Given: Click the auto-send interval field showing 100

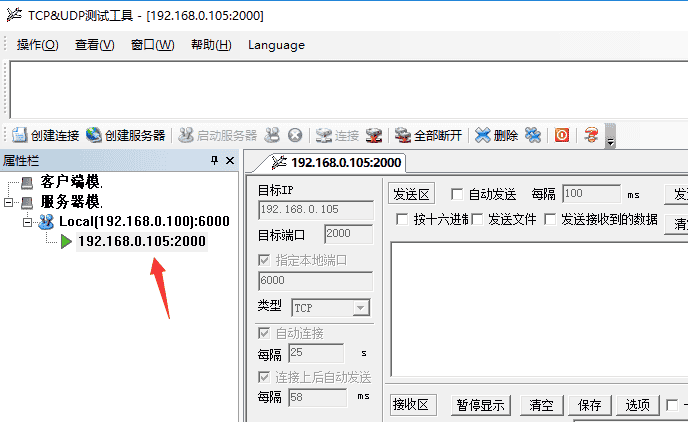Looking at the screenshot, I should click(591, 194).
